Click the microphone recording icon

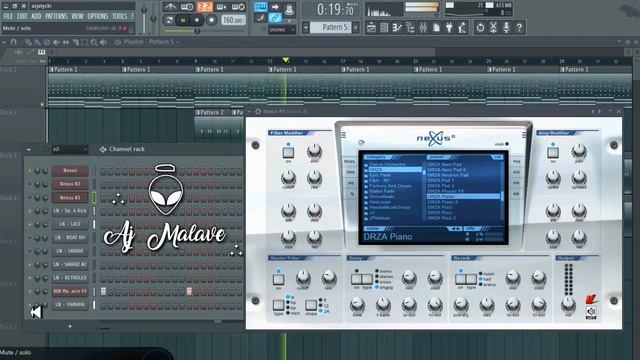point(506,27)
